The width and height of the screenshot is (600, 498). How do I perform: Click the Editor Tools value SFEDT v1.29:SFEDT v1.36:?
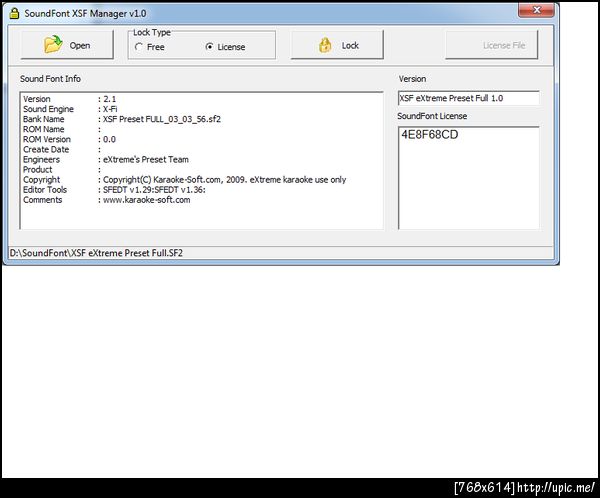154,190
